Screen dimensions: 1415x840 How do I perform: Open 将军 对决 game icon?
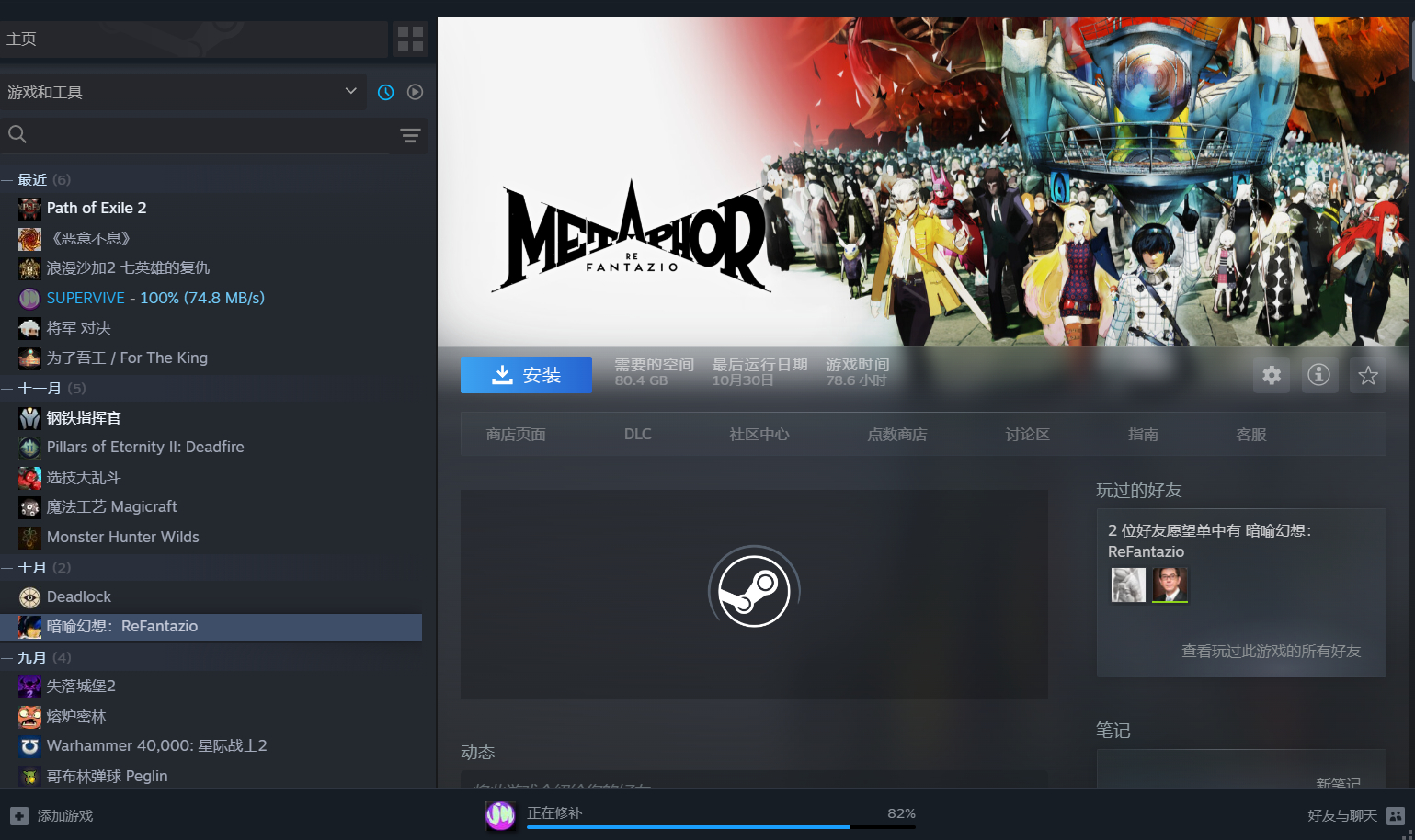[30, 328]
